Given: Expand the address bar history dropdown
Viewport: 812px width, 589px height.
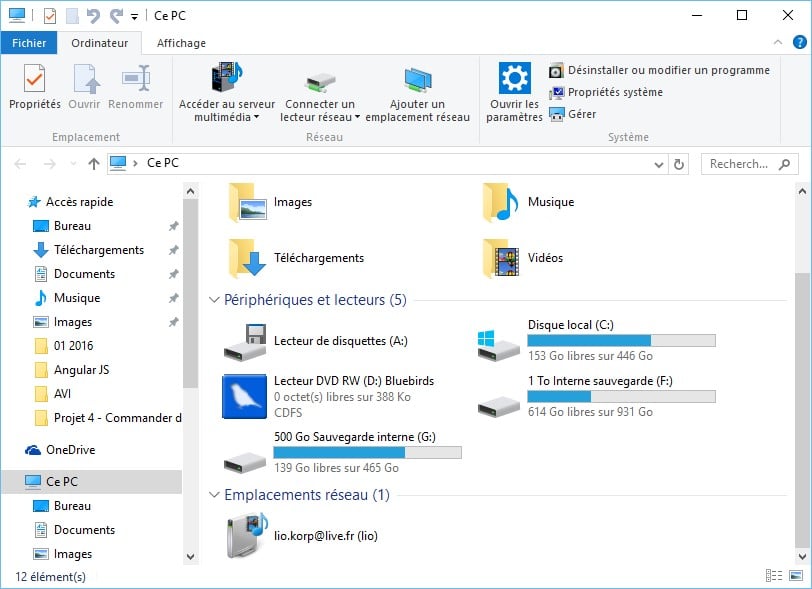Looking at the screenshot, I should point(657,164).
